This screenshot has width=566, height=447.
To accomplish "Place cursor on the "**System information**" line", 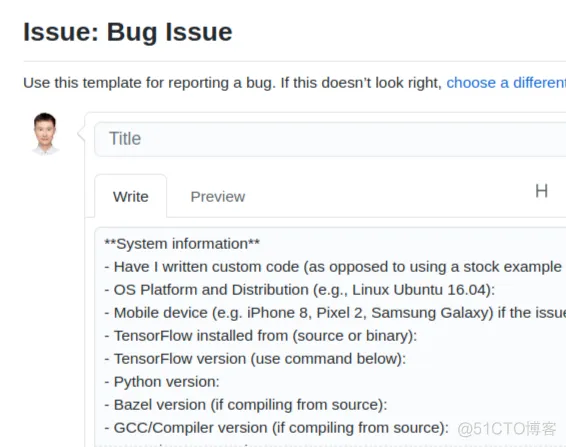I will click(x=182, y=244).
